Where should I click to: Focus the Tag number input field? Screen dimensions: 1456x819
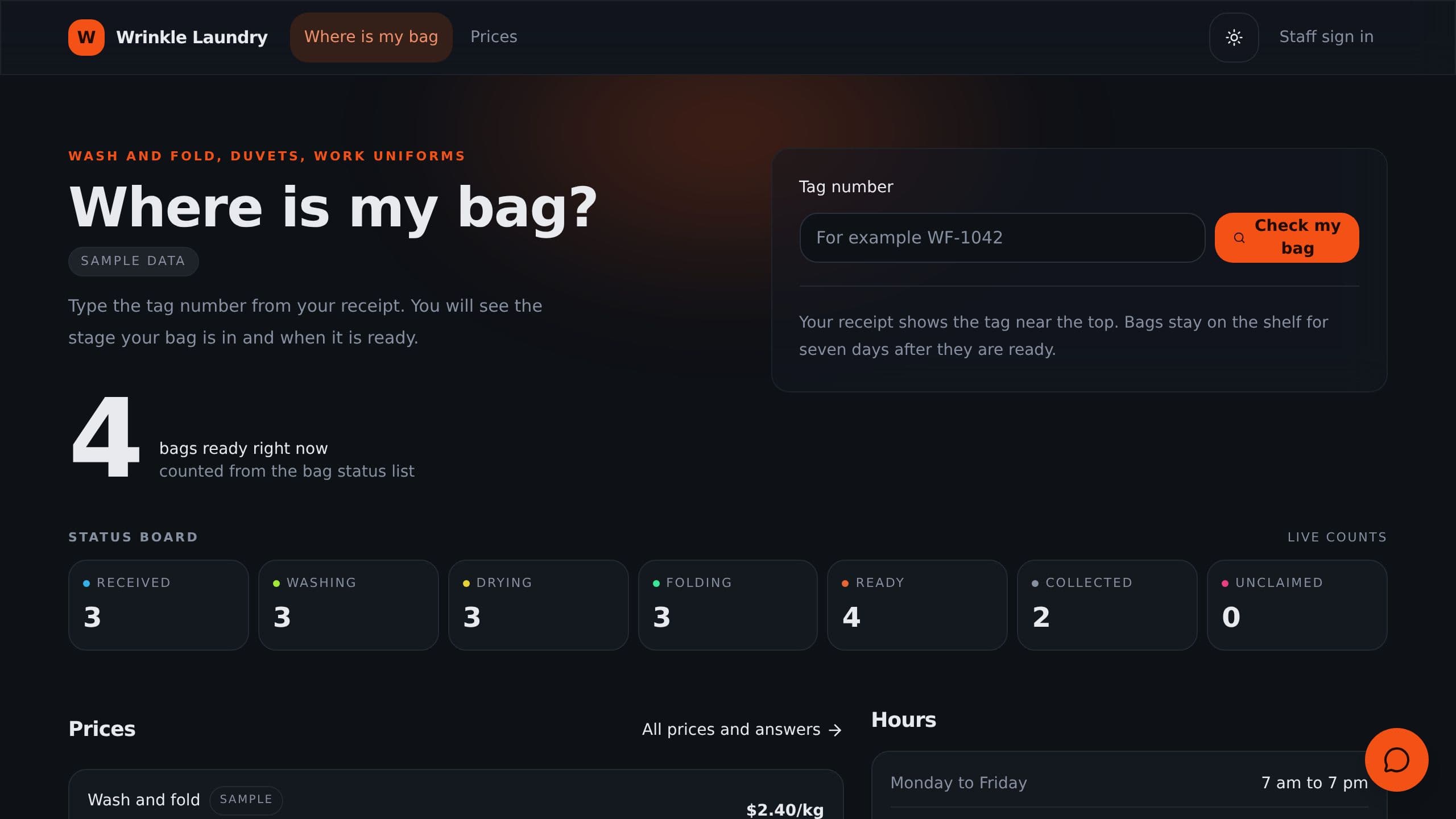coord(1002,238)
